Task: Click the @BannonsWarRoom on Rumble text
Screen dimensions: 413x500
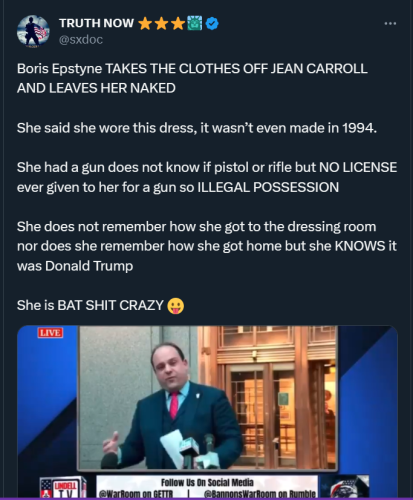Action: click(259, 494)
